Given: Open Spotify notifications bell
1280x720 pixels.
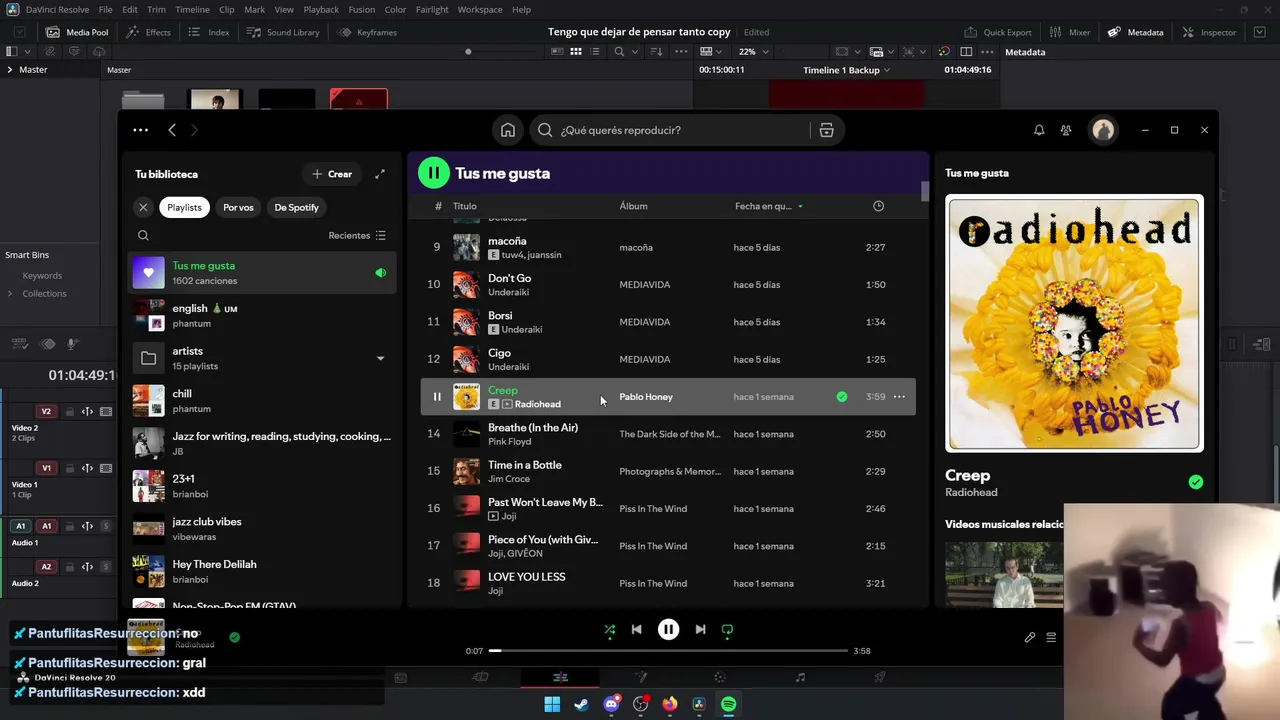Looking at the screenshot, I should (x=1039, y=130).
